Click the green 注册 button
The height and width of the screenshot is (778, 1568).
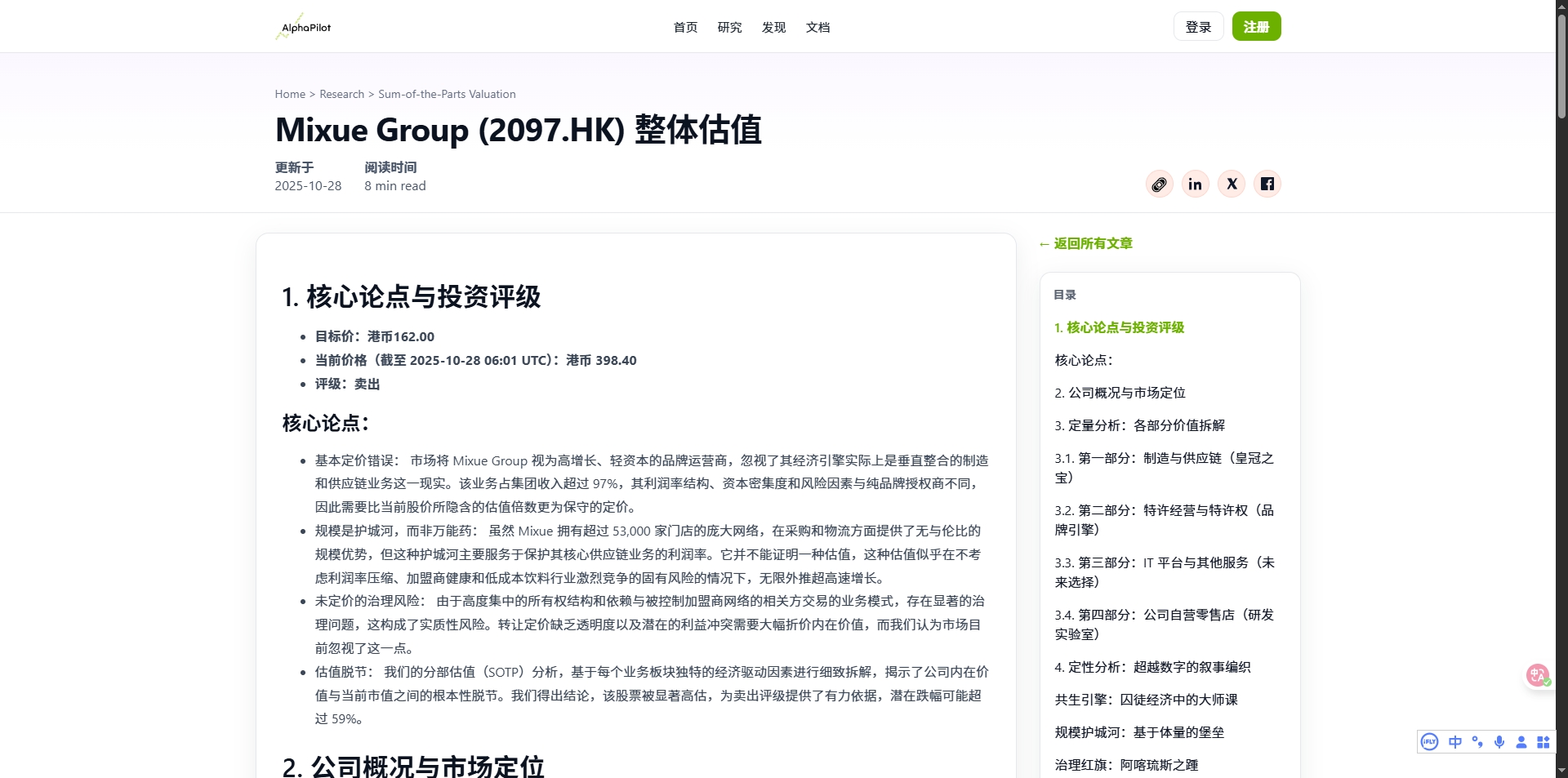[x=1256, y=27]
